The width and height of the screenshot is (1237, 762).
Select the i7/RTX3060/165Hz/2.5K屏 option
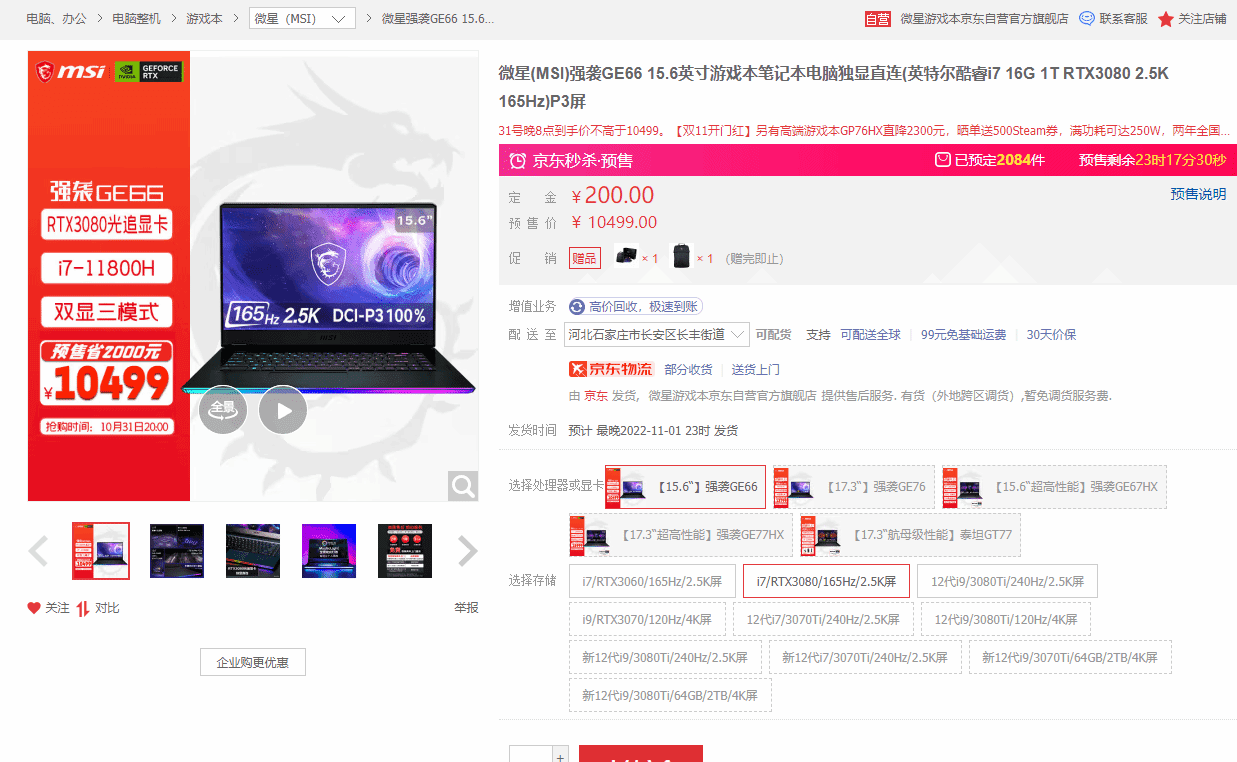[x=652, y=581]
